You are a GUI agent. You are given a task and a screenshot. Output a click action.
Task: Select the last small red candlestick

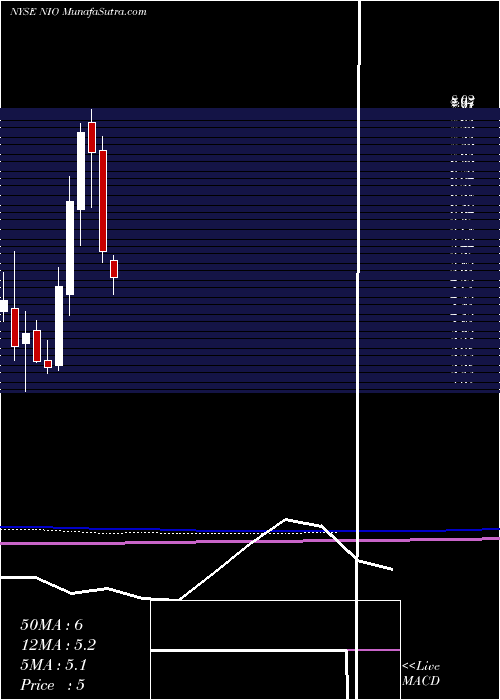click(114, 269)
